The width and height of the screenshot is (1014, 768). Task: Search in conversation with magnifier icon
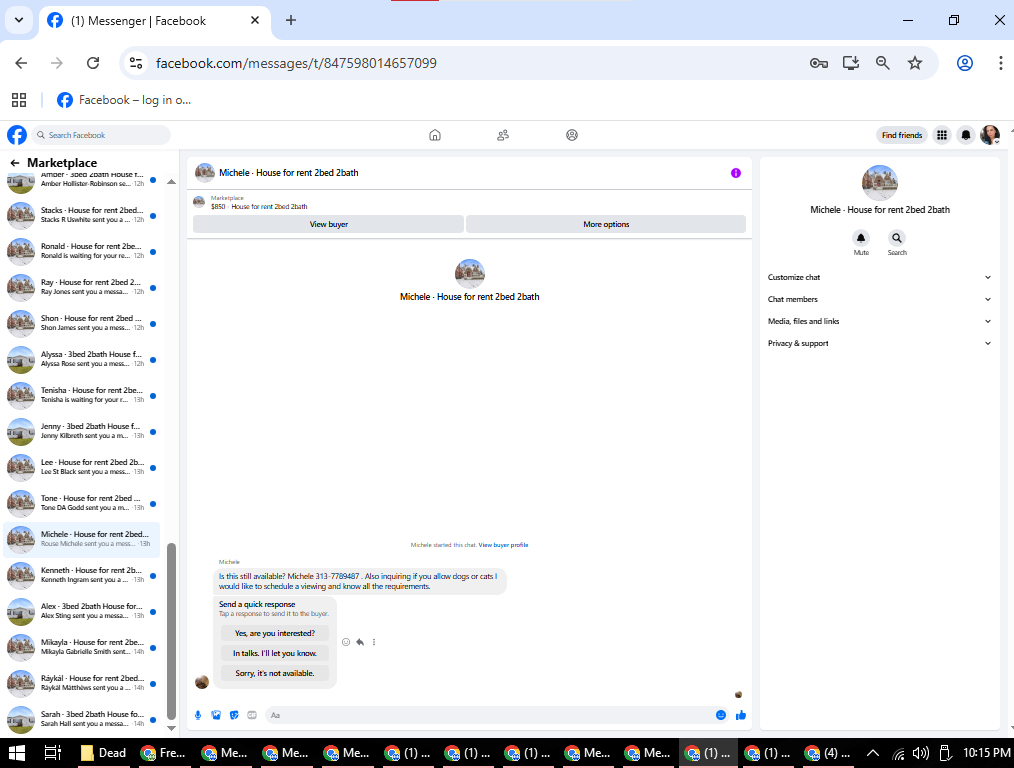(x=897, y=238)
